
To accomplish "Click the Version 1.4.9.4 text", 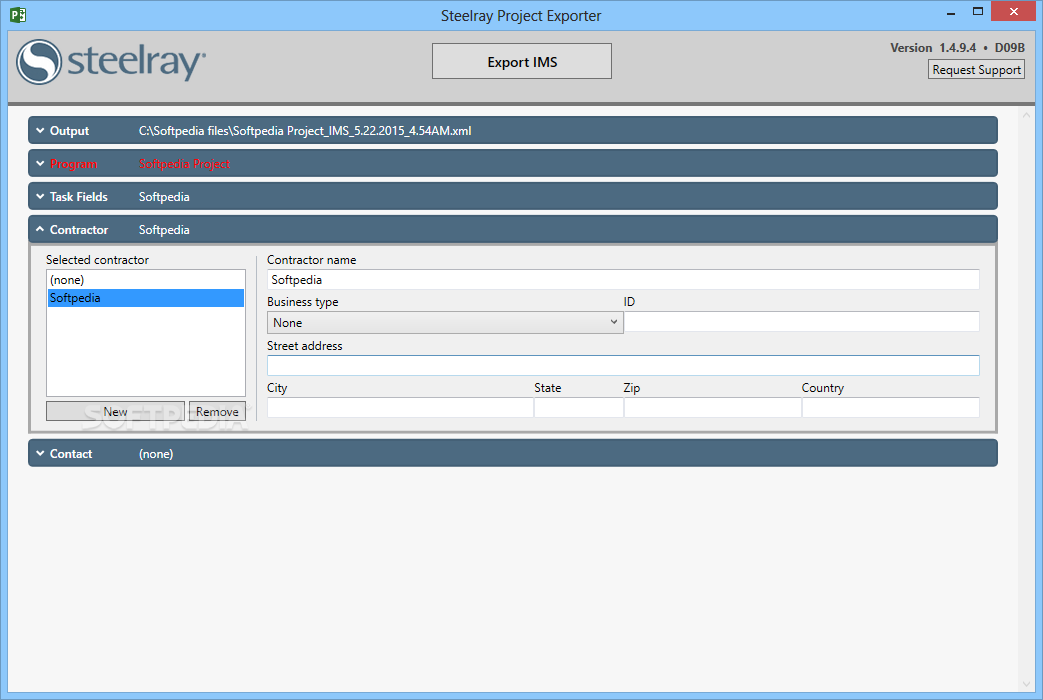I will (933, 48).
